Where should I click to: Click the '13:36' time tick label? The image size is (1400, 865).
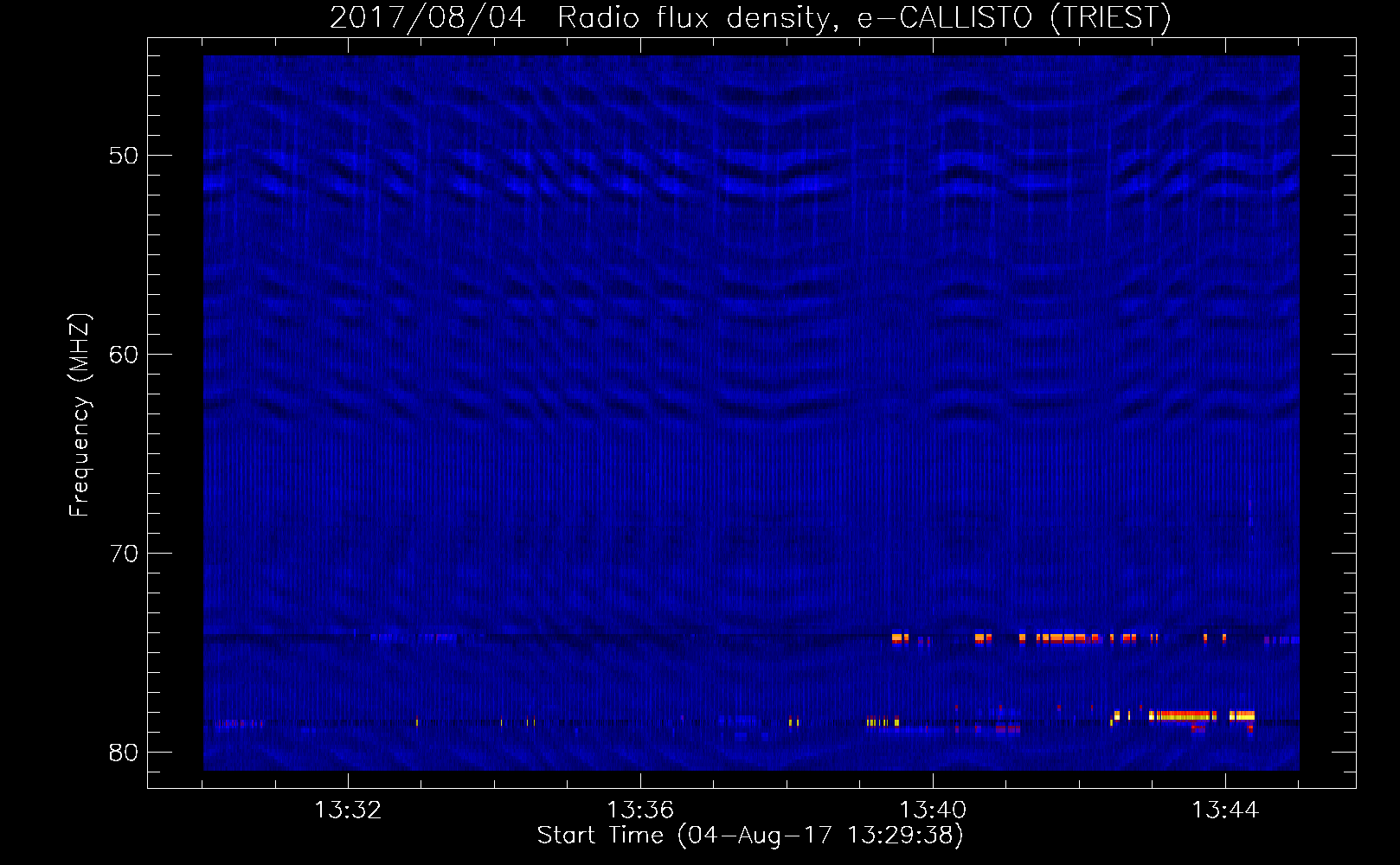640,811
